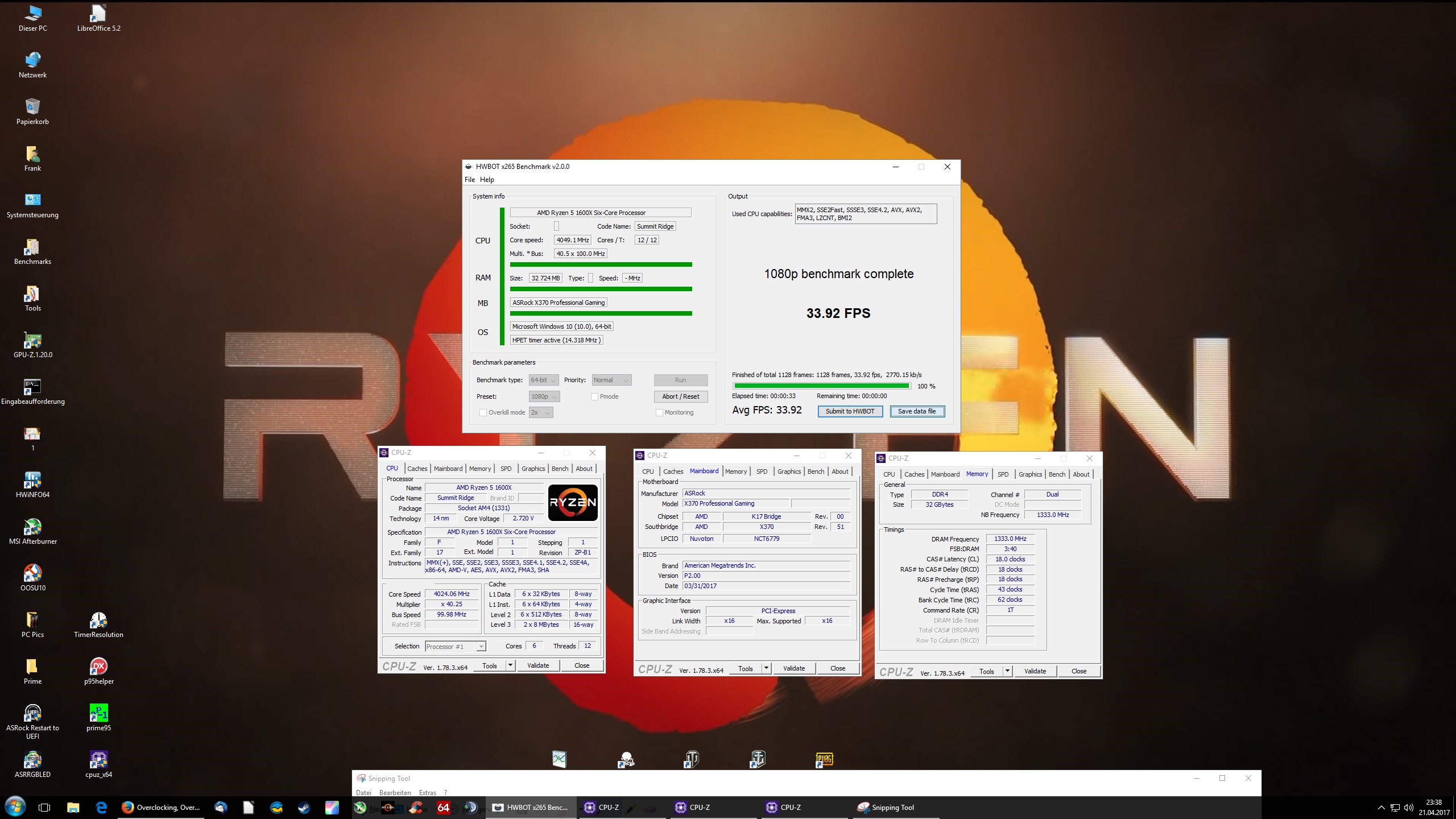The width and height of the screenshot is (1456, 819).
Task: Open the Preset 1080p dropdown
Action: click(x=544, y=396)
